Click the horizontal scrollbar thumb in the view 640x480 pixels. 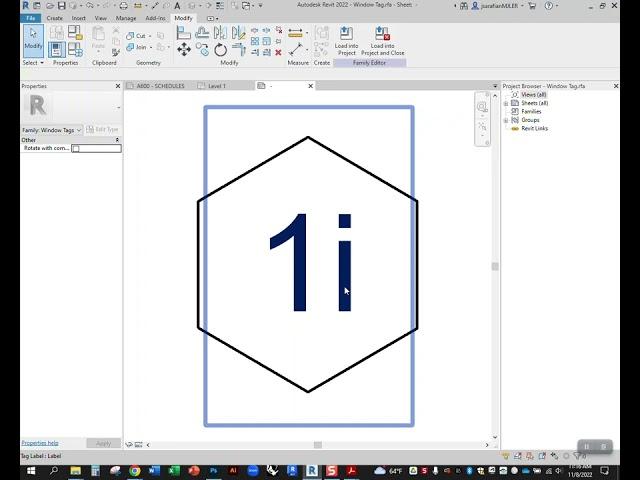point(318,445)
